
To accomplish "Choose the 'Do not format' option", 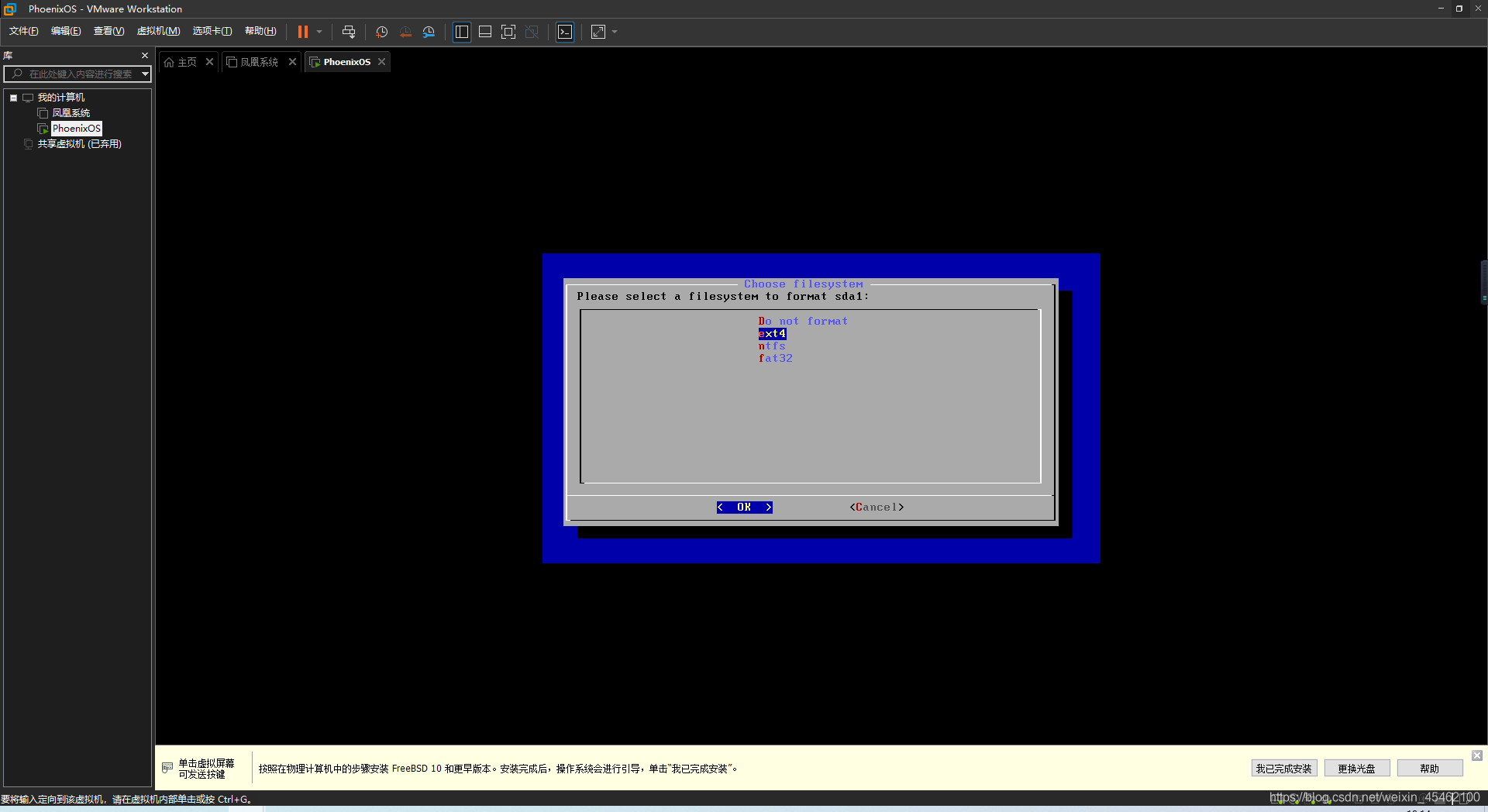I will coord(802,321).
